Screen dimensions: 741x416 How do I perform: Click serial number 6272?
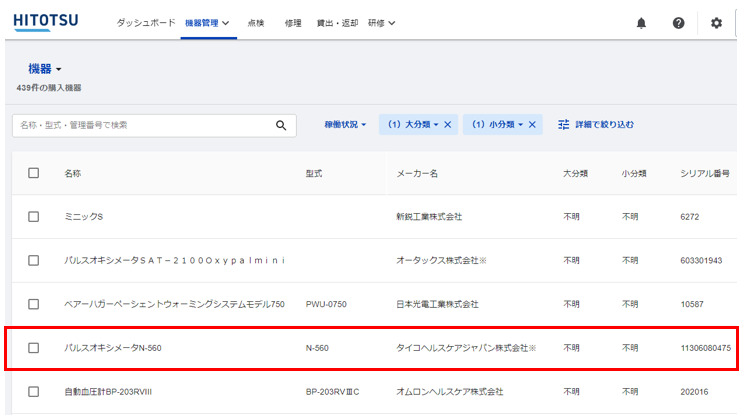(689, 217)
